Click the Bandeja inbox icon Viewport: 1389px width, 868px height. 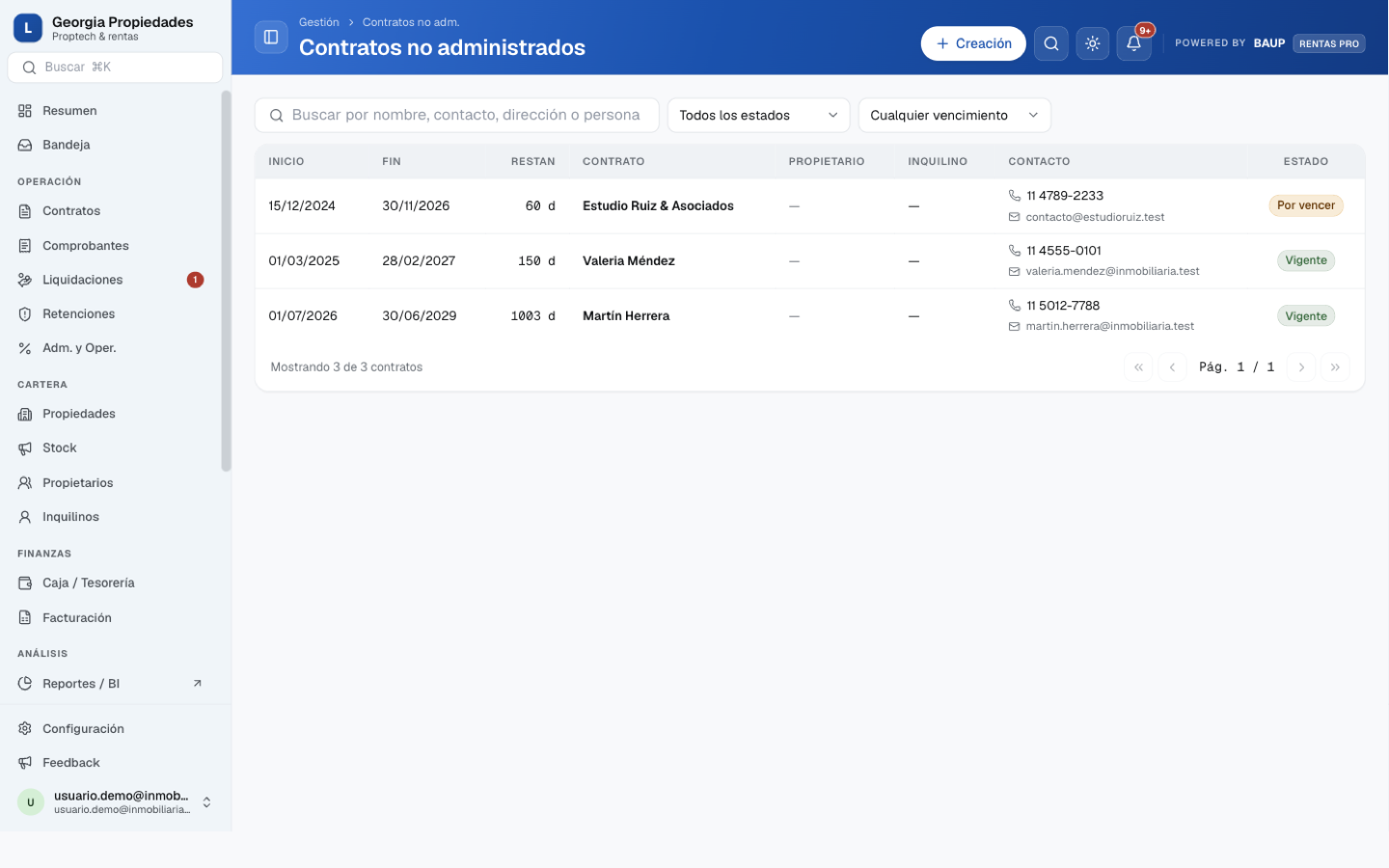[25, 145]
